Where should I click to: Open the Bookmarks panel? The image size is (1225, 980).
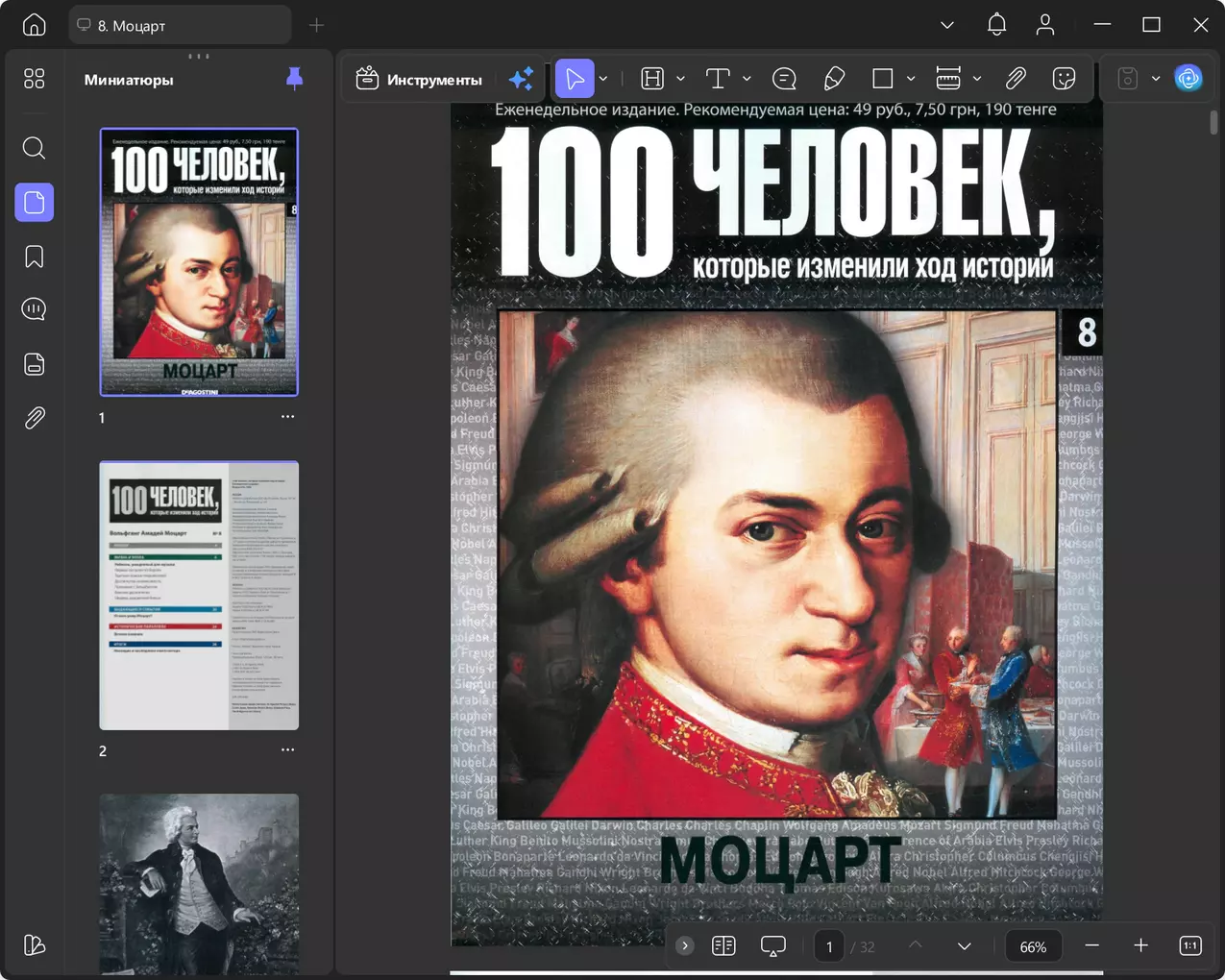[35, 257]
